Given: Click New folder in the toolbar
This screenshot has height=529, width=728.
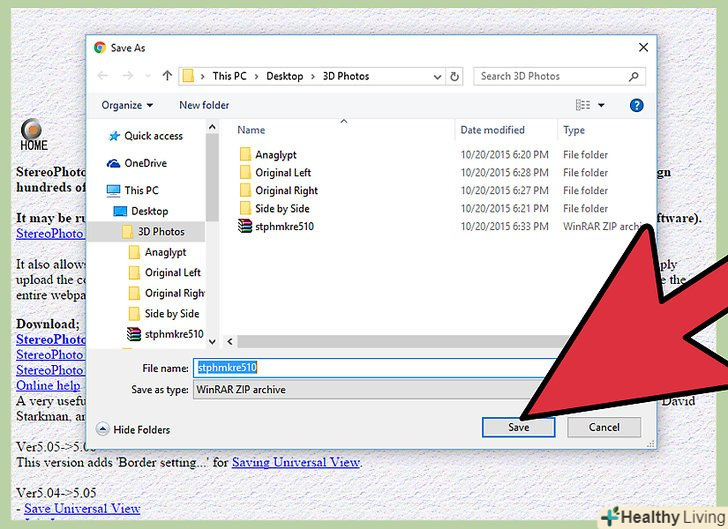Looking at the screenshot, I should tap(204, 105).
